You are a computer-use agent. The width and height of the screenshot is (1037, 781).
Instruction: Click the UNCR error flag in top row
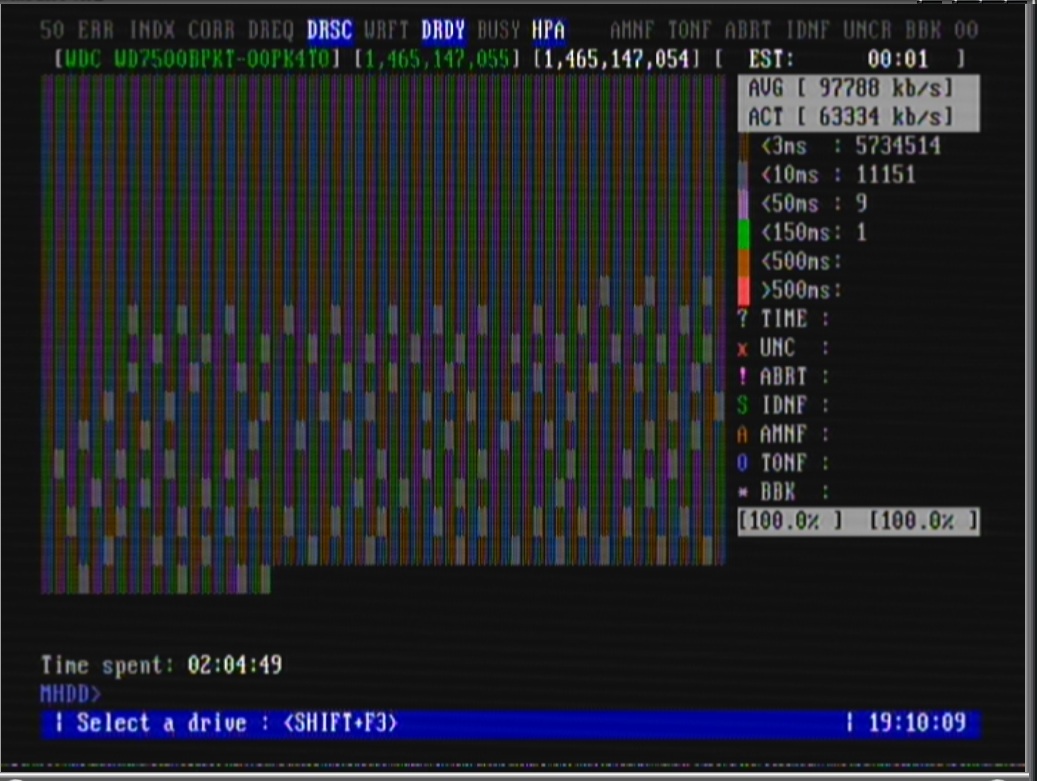click(x=867, y=30)
